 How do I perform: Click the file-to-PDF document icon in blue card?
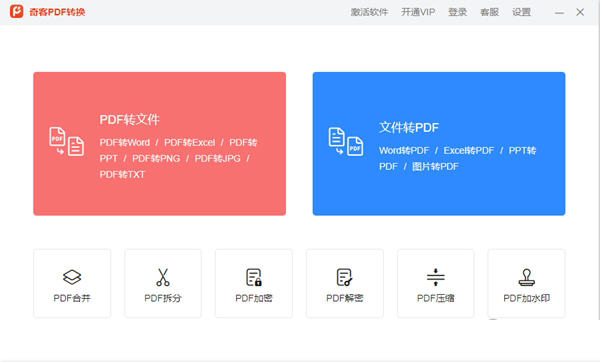(x=346, y=142)
